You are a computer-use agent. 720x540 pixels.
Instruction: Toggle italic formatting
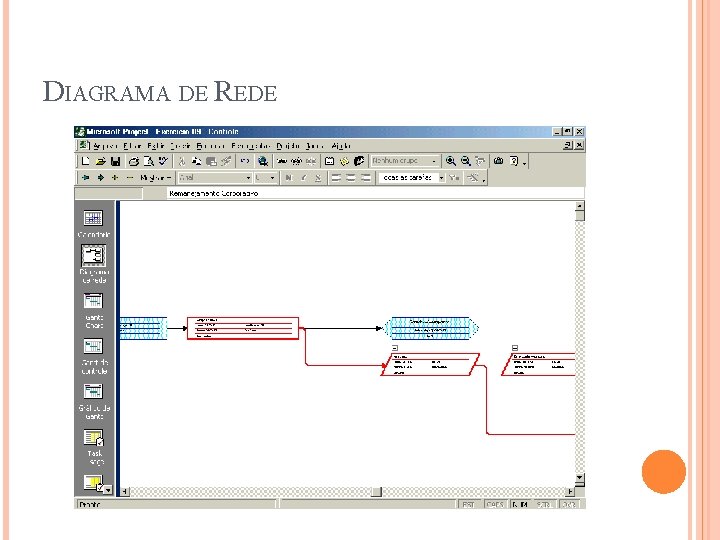303,177
